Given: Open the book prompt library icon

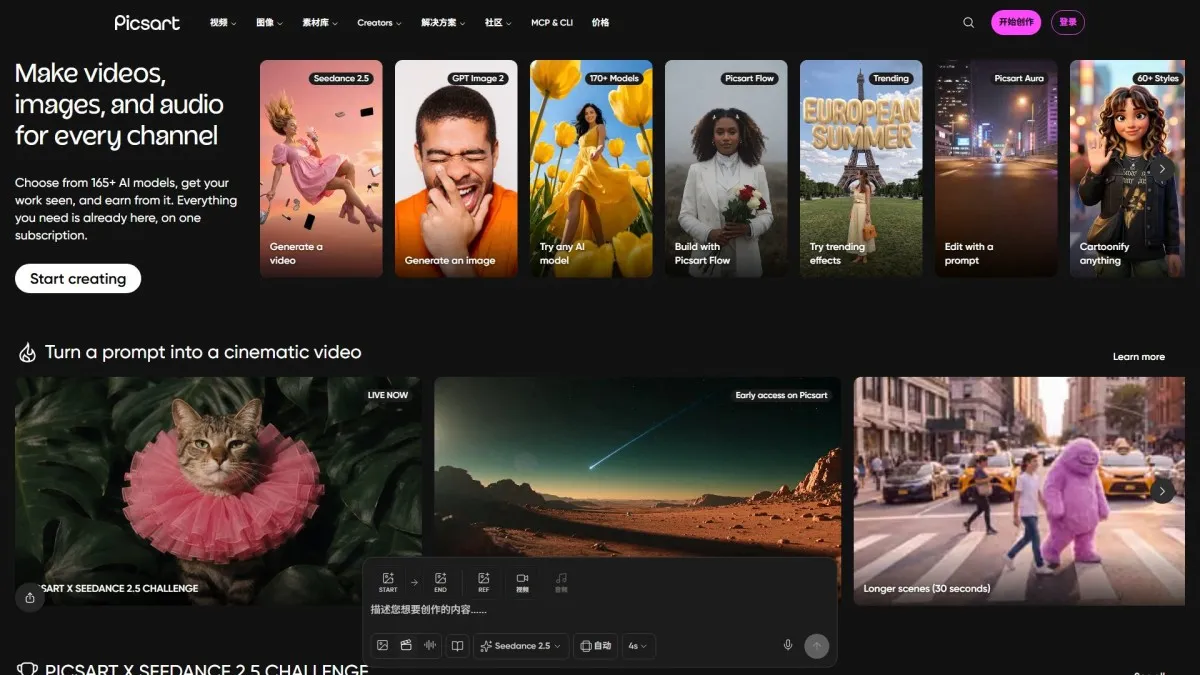Looking at the screenshot, I should pyautogui.click(x=457, y=646).
